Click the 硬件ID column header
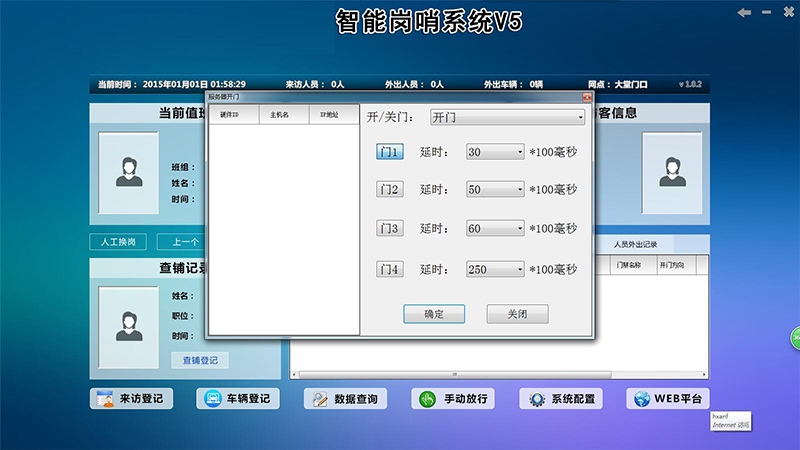The width and height of the screenshot is (800, 450). (x=230, y=115)
